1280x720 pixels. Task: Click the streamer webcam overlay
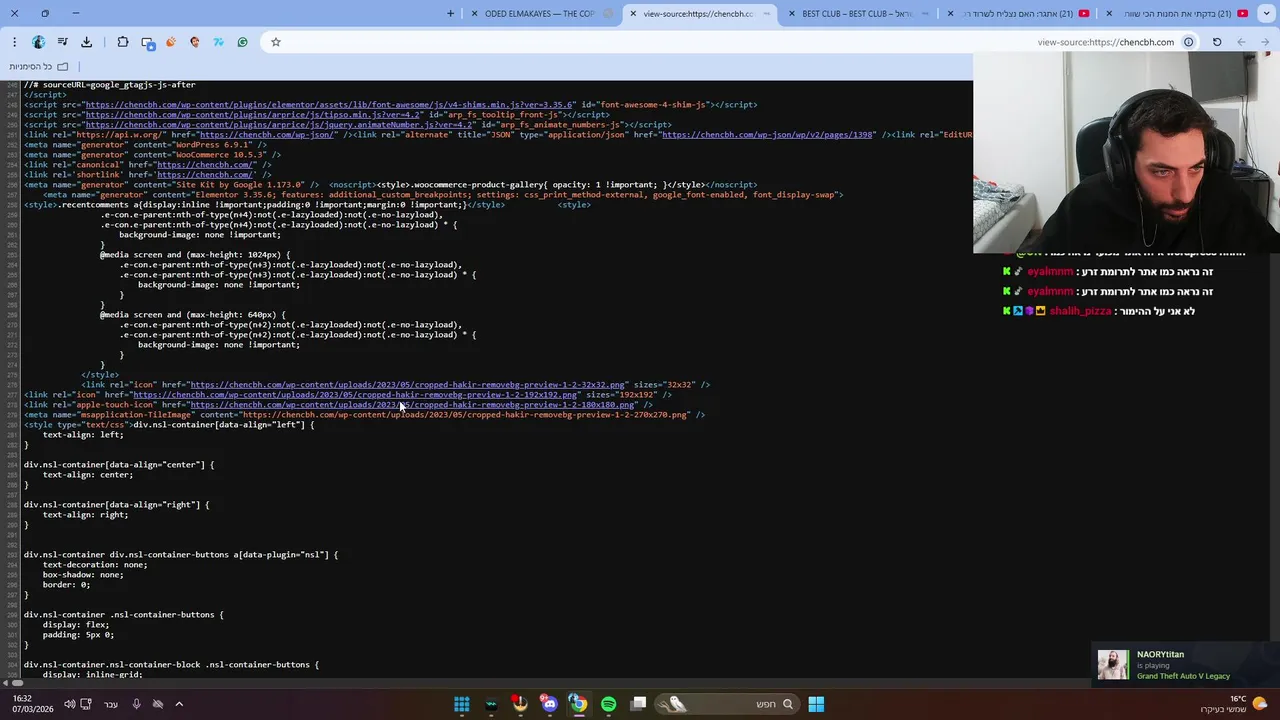click(1126, 152)
